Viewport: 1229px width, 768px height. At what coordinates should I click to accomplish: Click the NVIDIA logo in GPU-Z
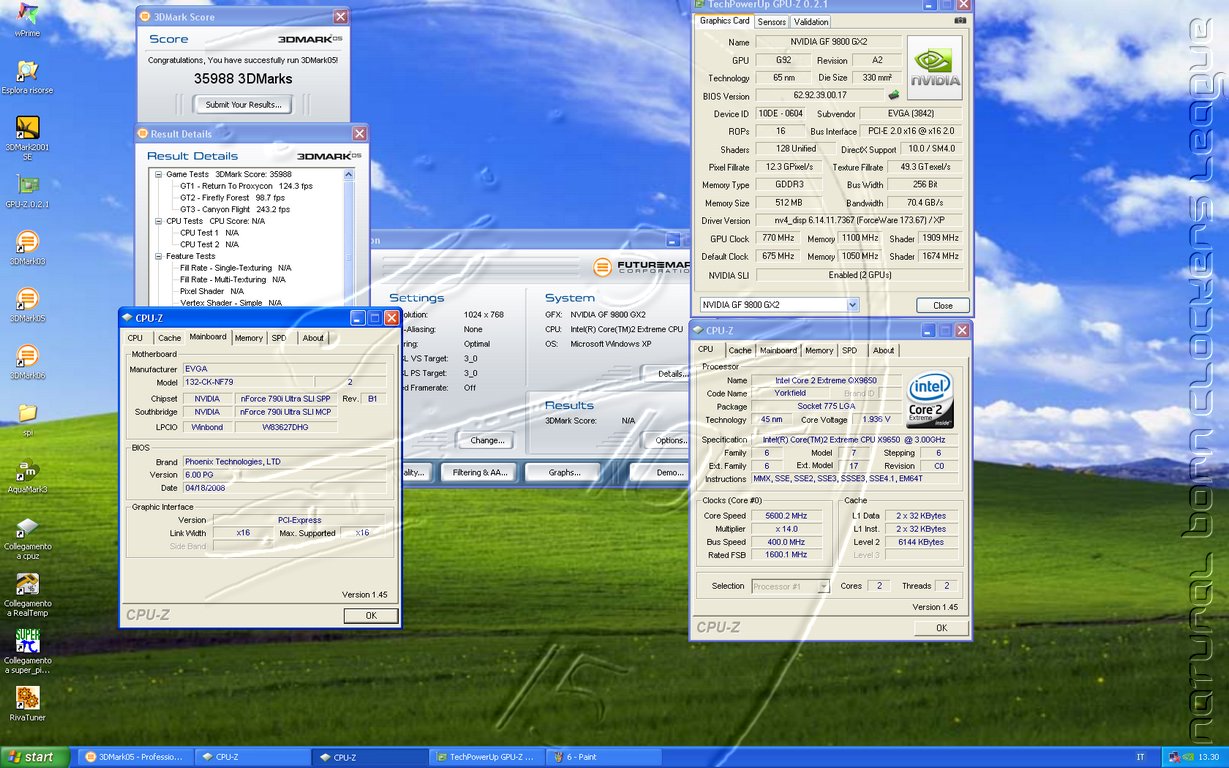934,67
